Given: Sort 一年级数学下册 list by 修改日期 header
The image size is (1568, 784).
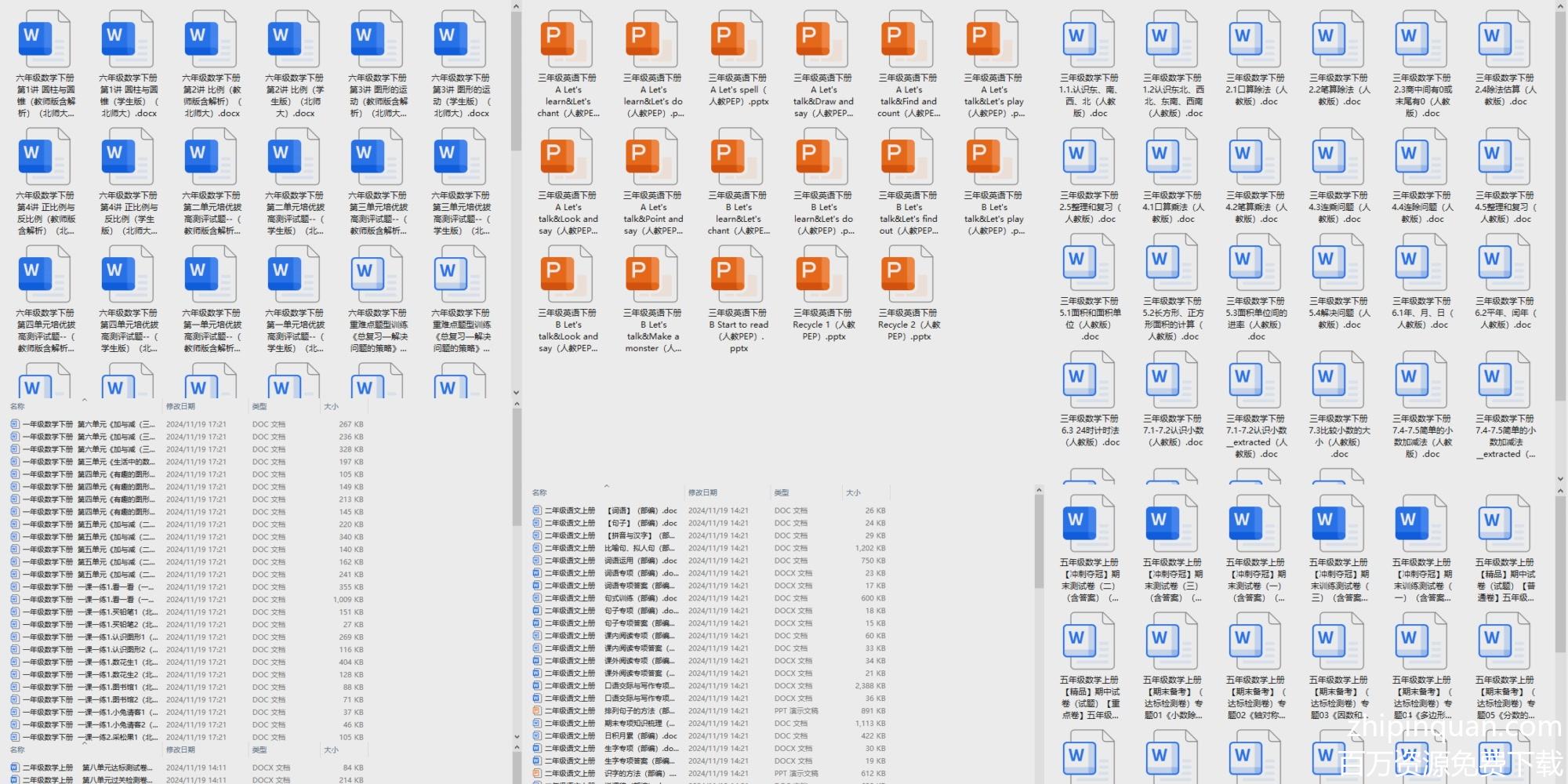Looking at the screenshot, I should pos(180,406).
